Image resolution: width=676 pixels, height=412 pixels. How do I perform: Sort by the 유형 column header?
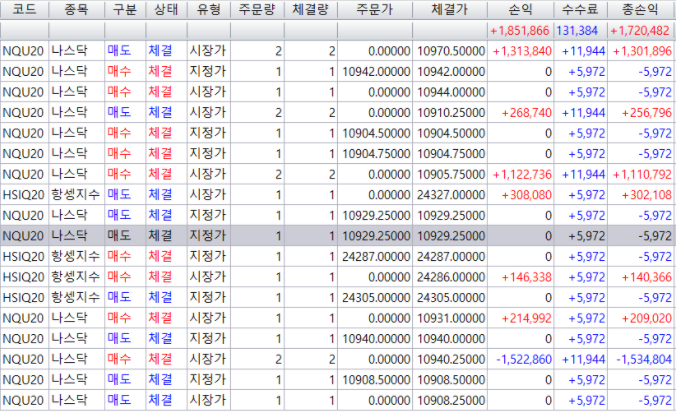(208, 9)
